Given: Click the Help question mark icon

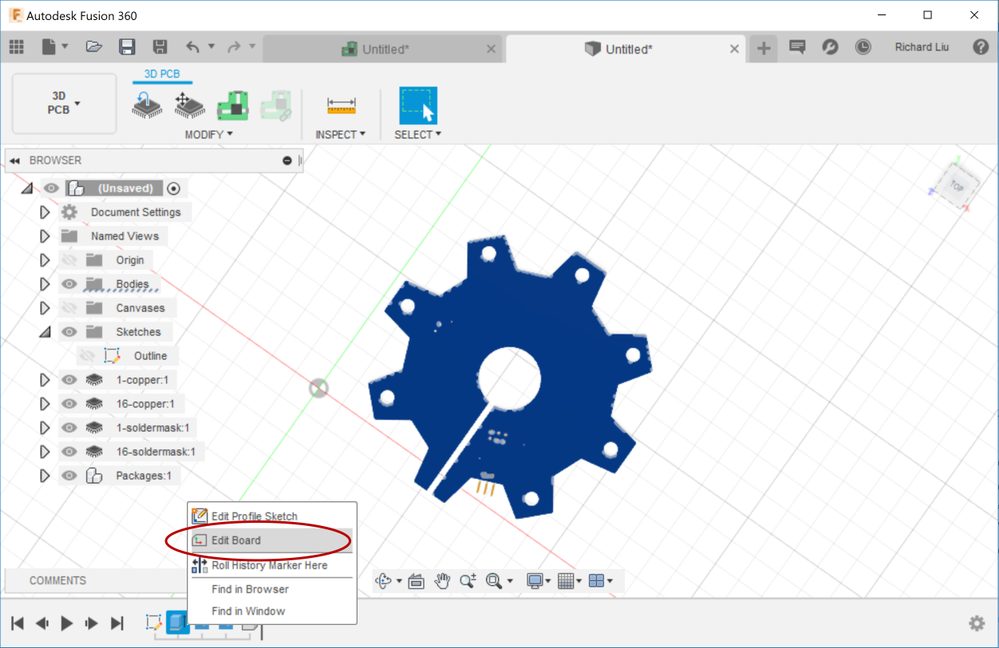Looking at the screenshot, I should click(981, 47).
